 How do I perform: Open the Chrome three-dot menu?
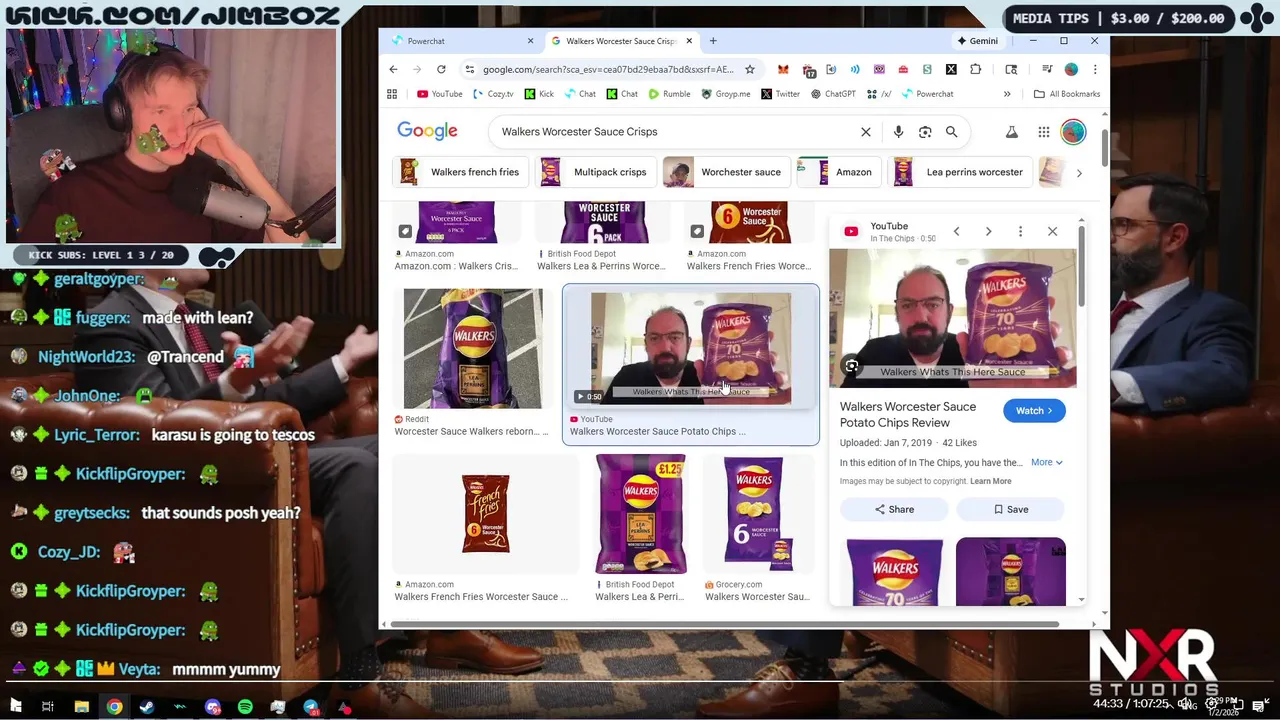pyautogui.click(x=1095, y=69)
